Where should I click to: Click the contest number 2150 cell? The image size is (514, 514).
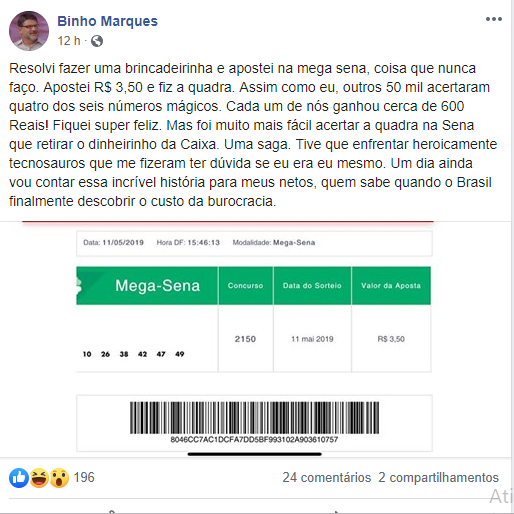(246, 339)
